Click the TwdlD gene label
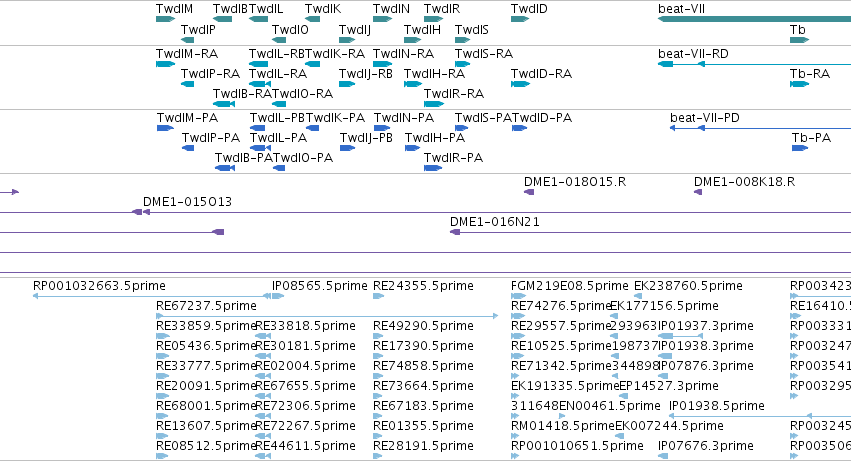The image size is (851, 461). pyautogui.click(x=529, y=9)
